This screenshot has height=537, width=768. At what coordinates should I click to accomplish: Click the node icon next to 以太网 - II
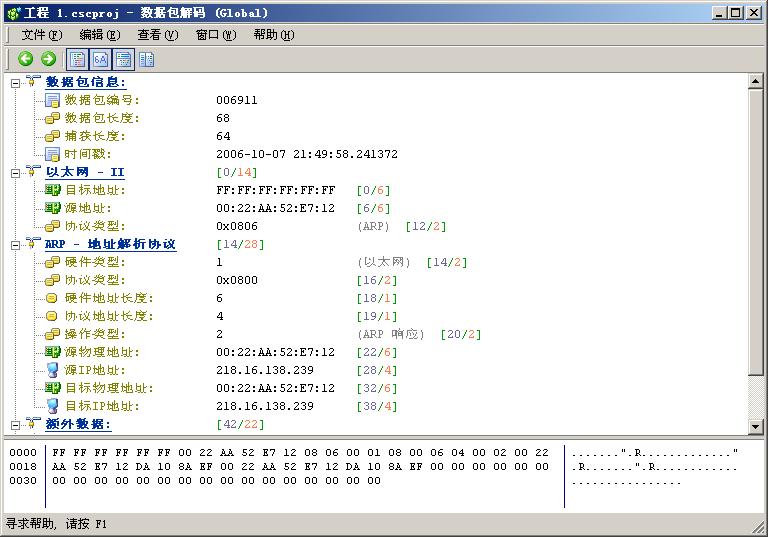[33, 171]
